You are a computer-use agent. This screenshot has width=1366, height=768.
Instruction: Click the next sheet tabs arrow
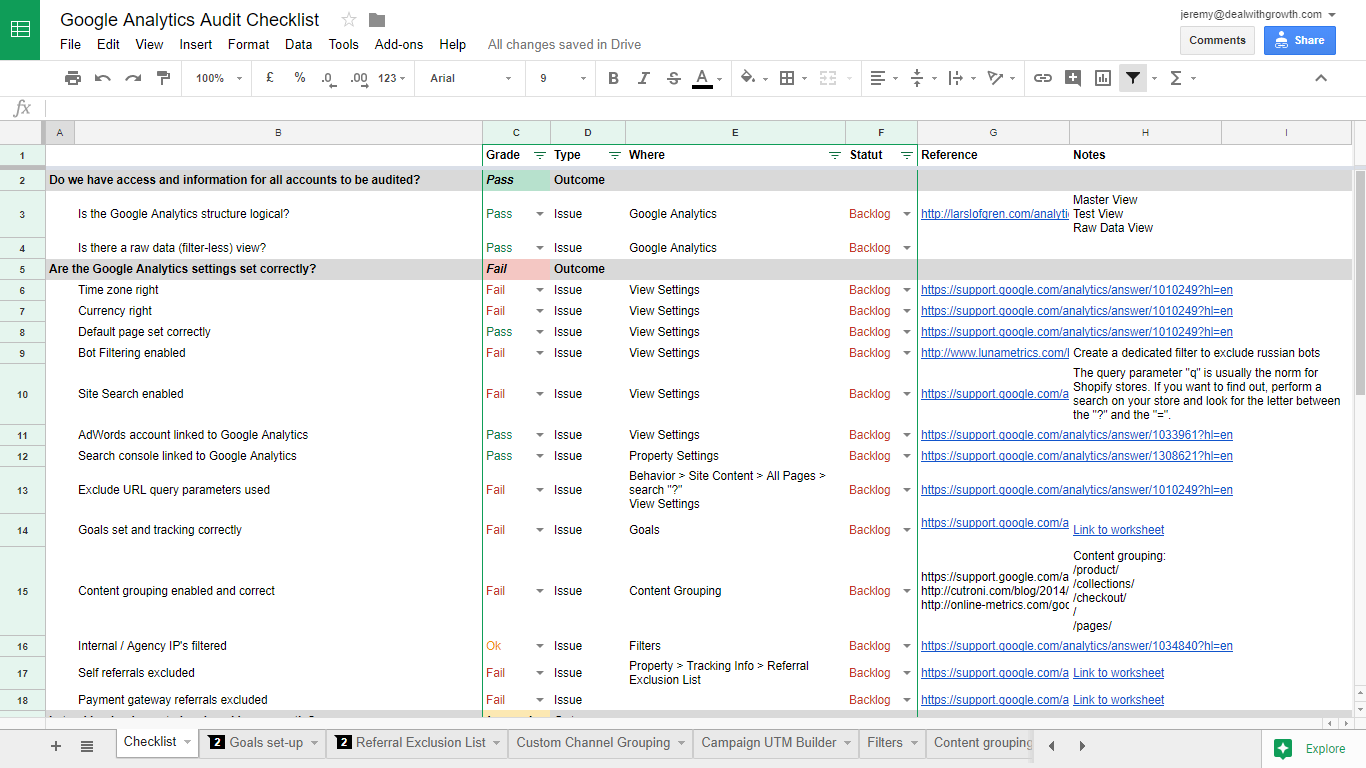pos(1082,746)
